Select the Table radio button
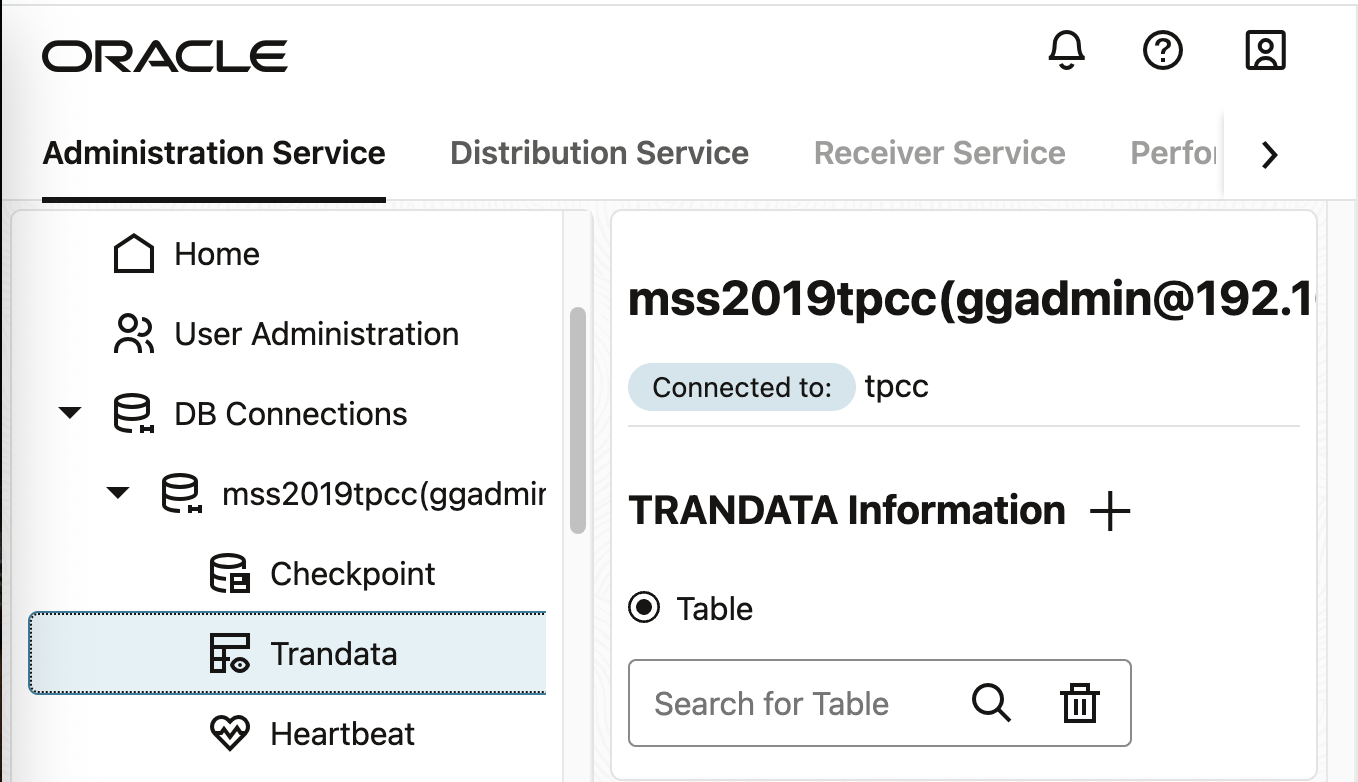 [643, 608]
